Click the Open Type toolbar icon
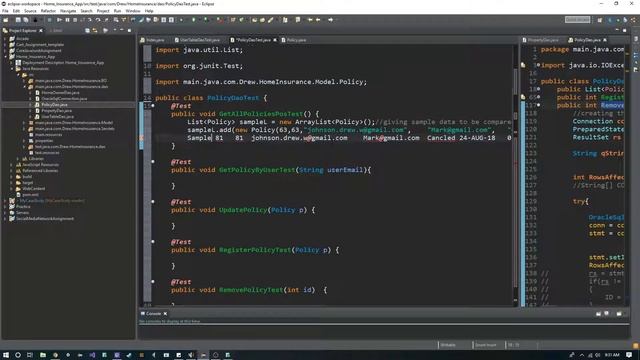Viewport: 640px width, 360px height. (x=254, y=20)
